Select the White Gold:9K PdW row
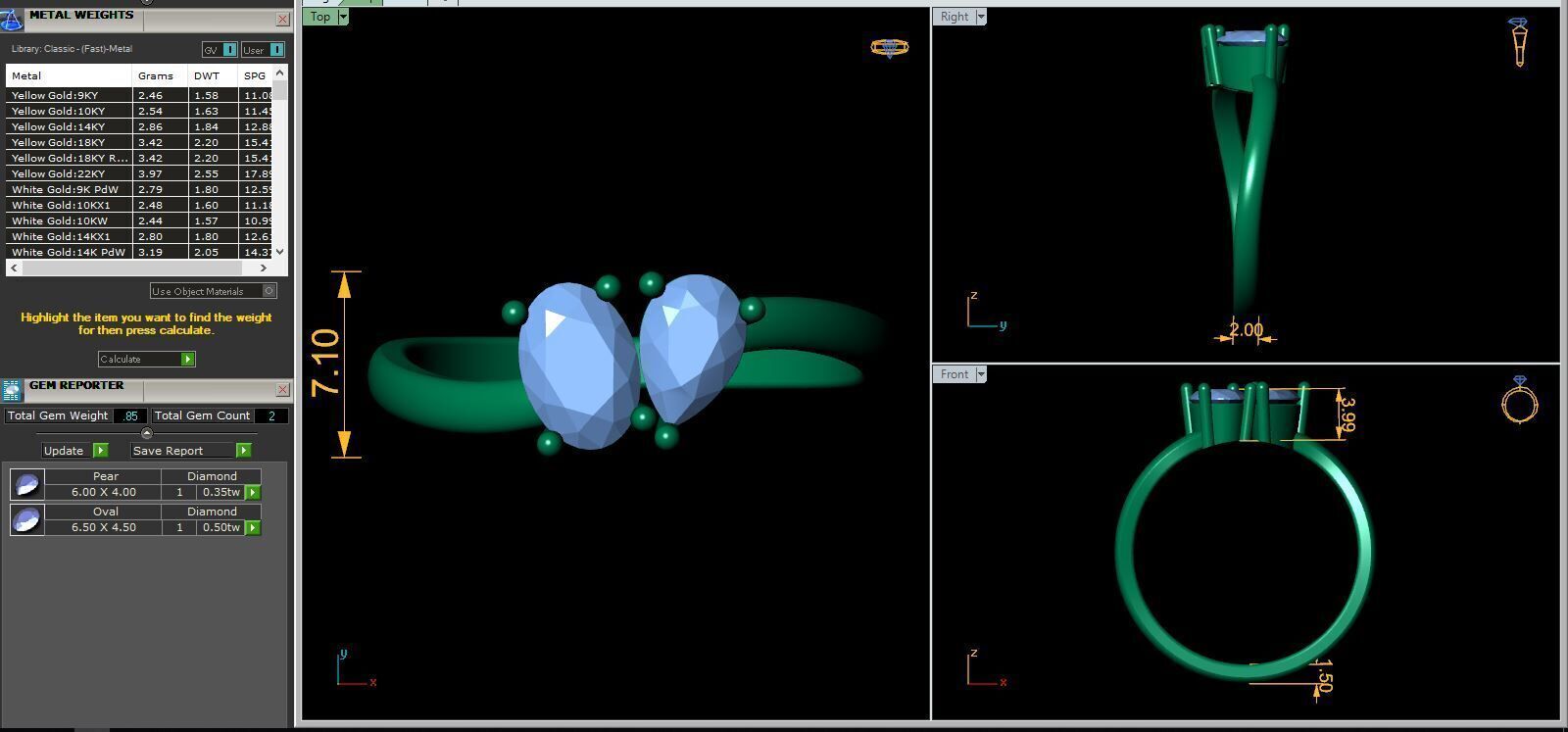The height and width of the screenshot is (732, 1568). tap(139, 189)
